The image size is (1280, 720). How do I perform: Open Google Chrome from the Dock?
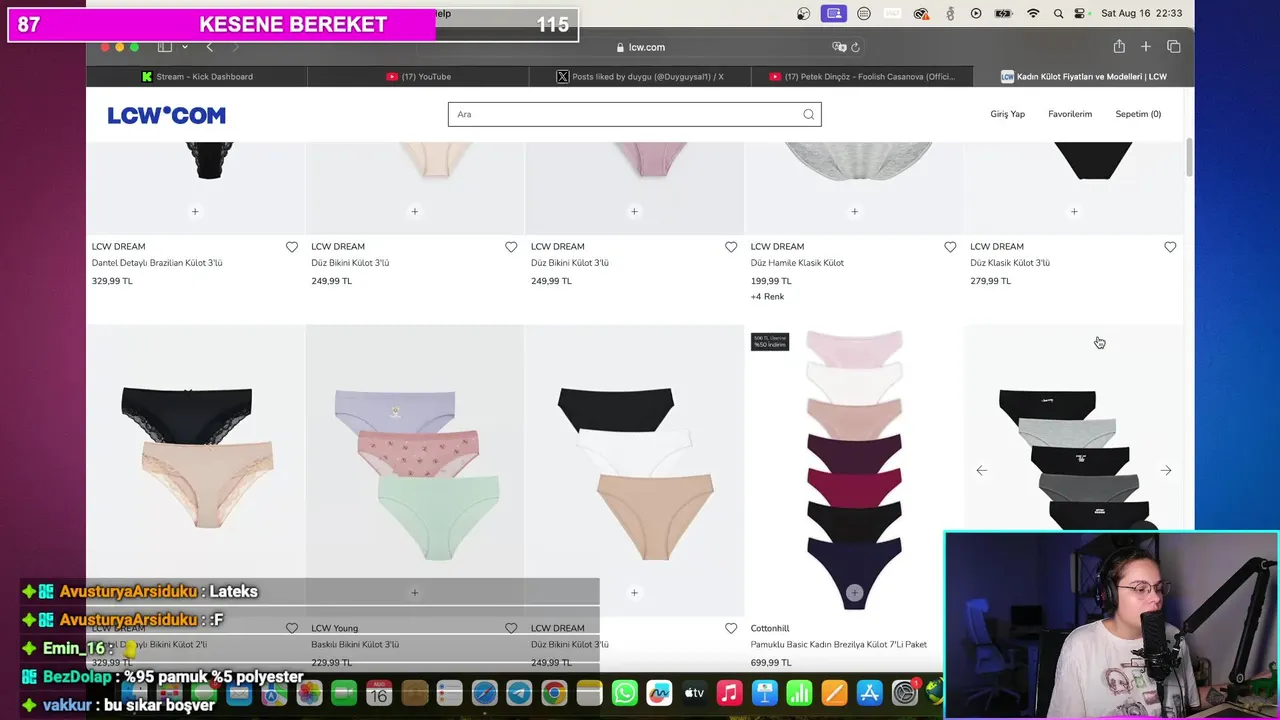554,692
